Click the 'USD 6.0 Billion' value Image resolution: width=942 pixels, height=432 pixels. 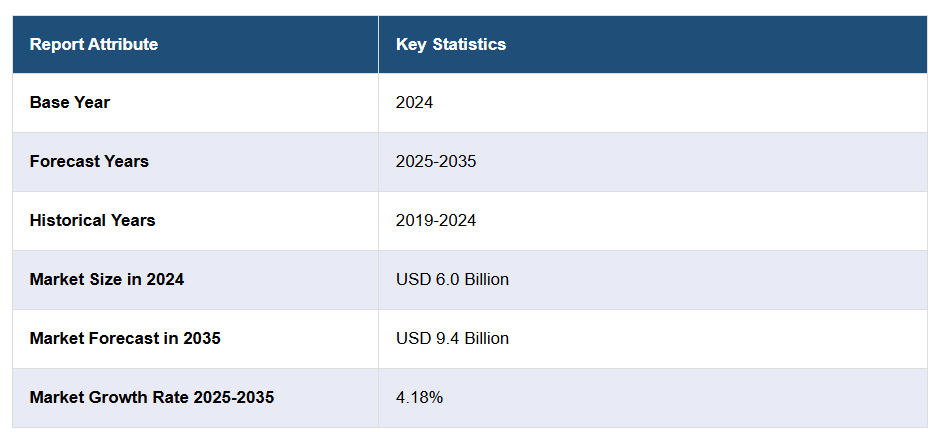(x=452, y=279)
